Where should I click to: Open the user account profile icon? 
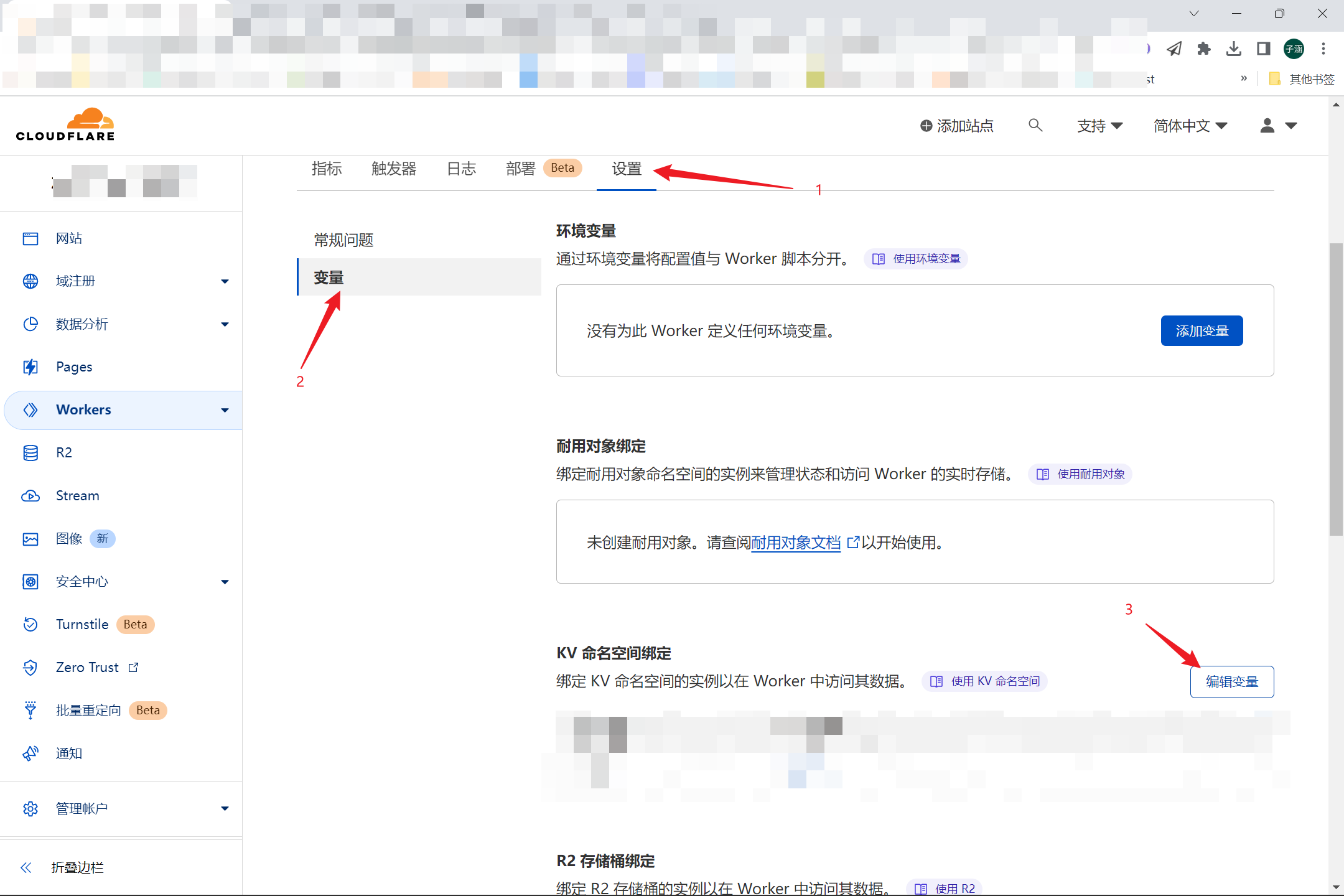pos(1267,126)
